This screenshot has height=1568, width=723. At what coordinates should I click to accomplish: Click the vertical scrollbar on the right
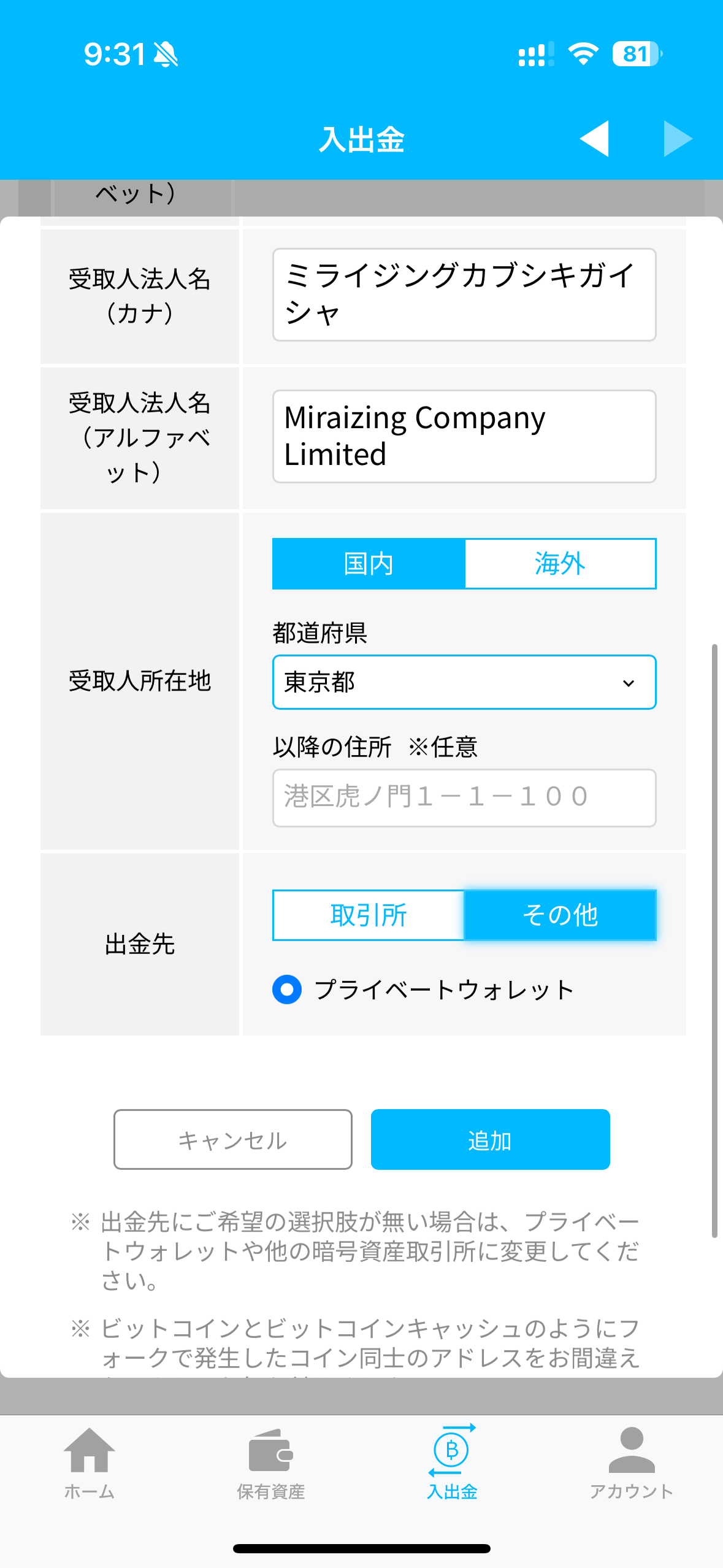point(714,939)
